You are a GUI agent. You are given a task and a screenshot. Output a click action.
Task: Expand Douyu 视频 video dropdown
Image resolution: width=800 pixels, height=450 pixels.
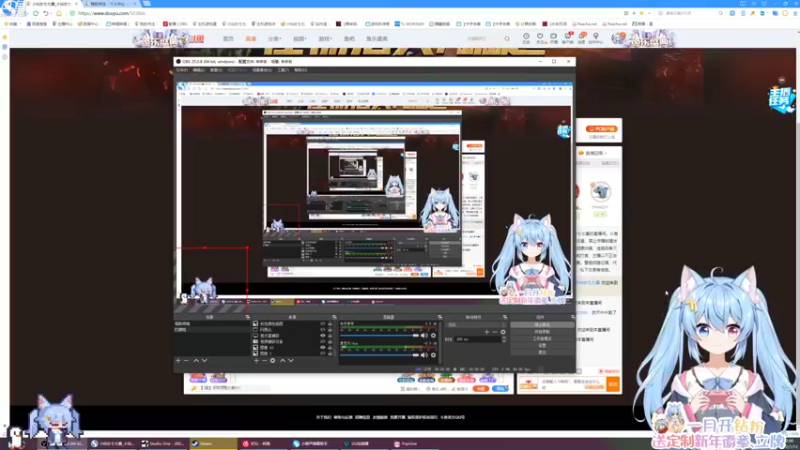(x=299, y=39)
